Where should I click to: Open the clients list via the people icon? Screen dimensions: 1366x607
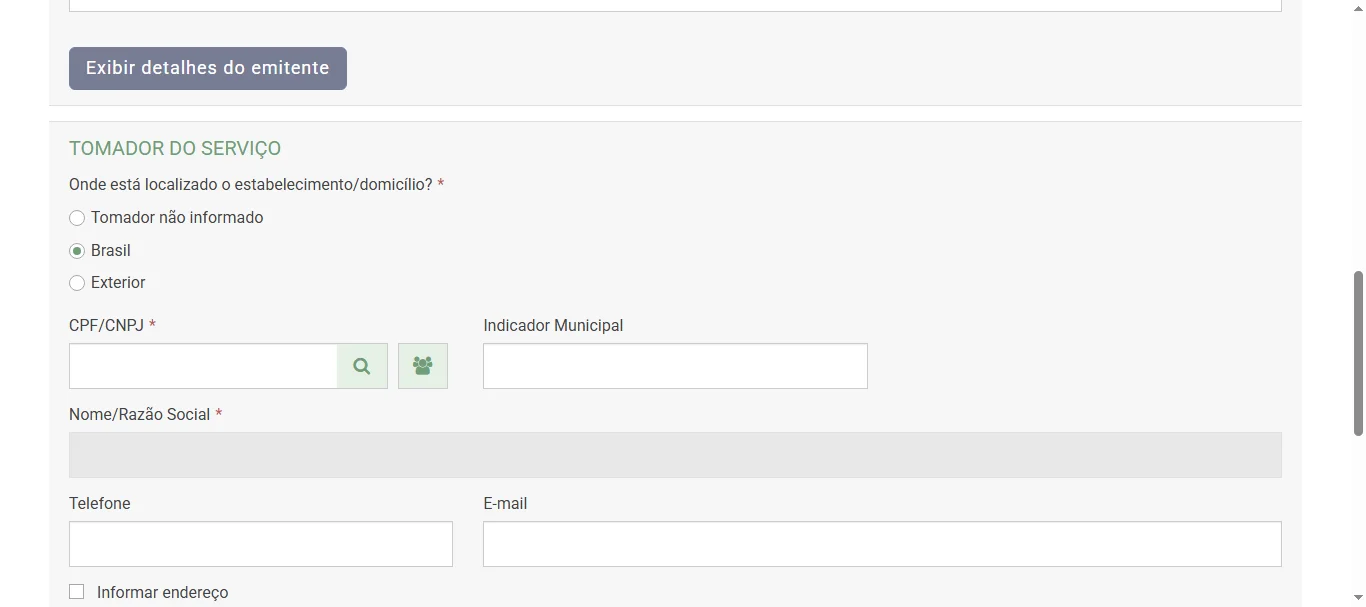(422, 365)
